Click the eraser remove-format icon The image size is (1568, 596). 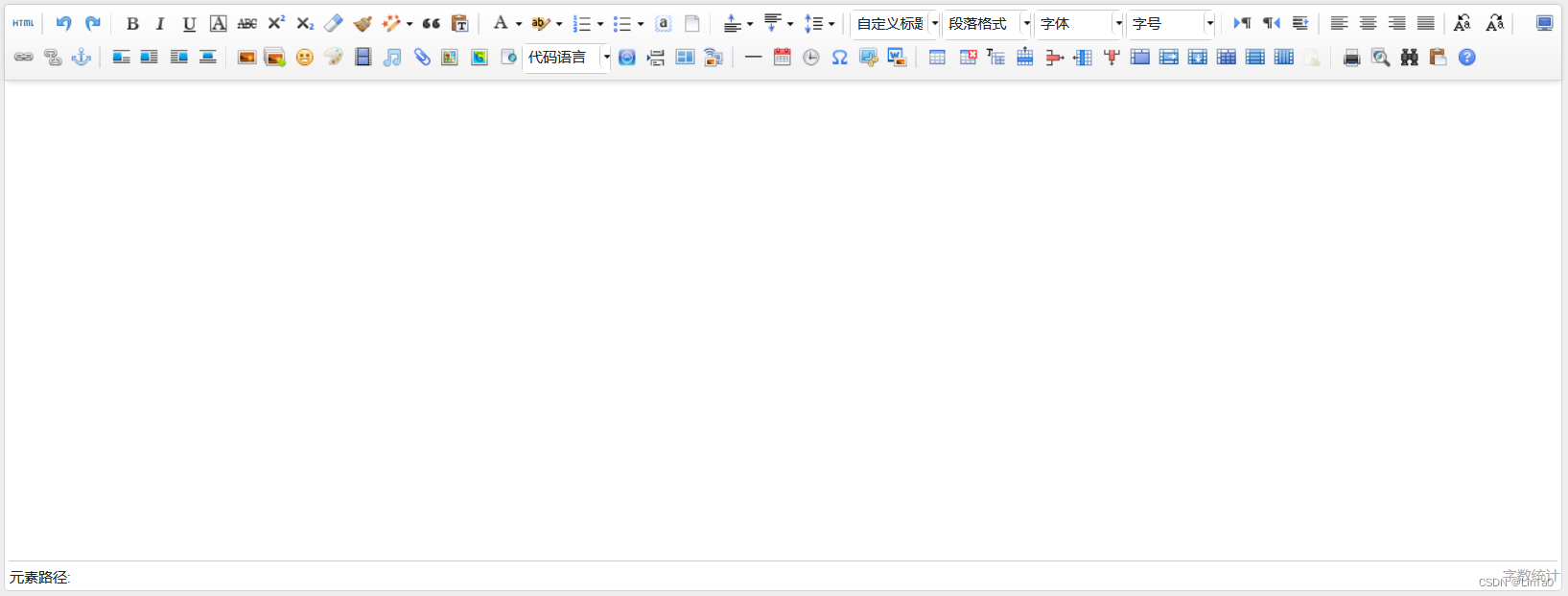click(x=334, y=23)
